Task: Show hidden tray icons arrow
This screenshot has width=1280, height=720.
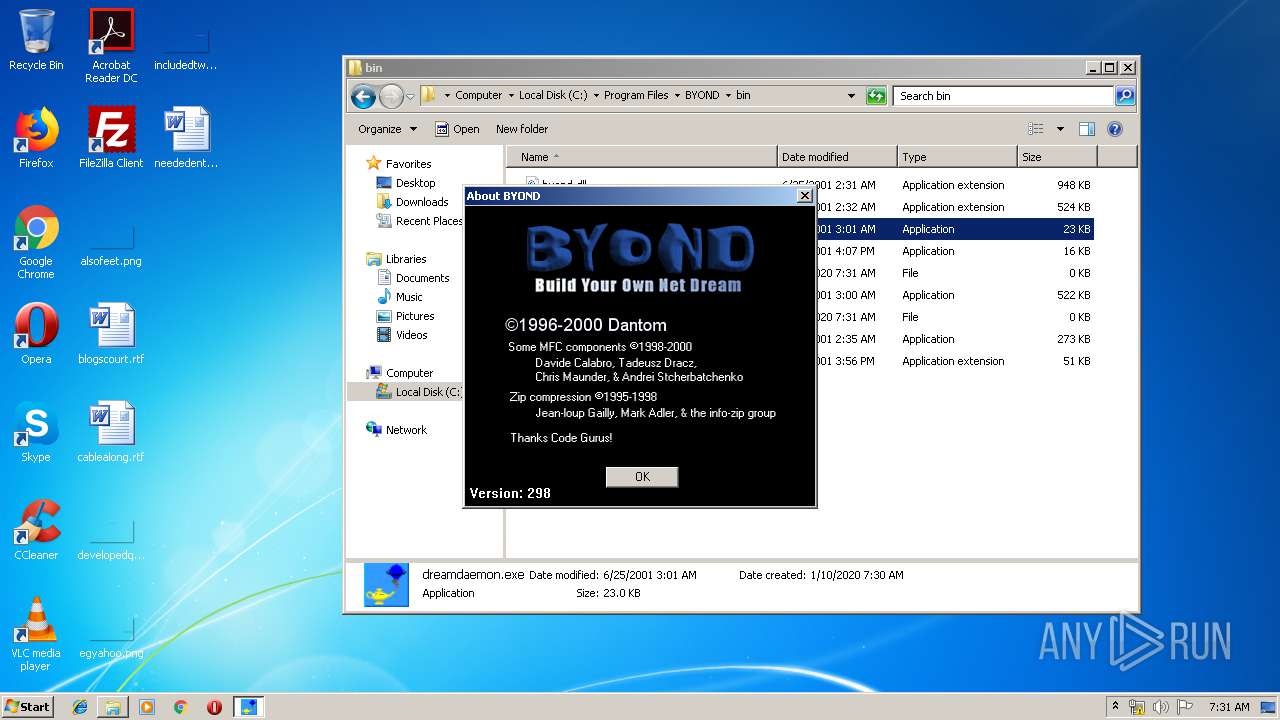Action: point(1116,706)
